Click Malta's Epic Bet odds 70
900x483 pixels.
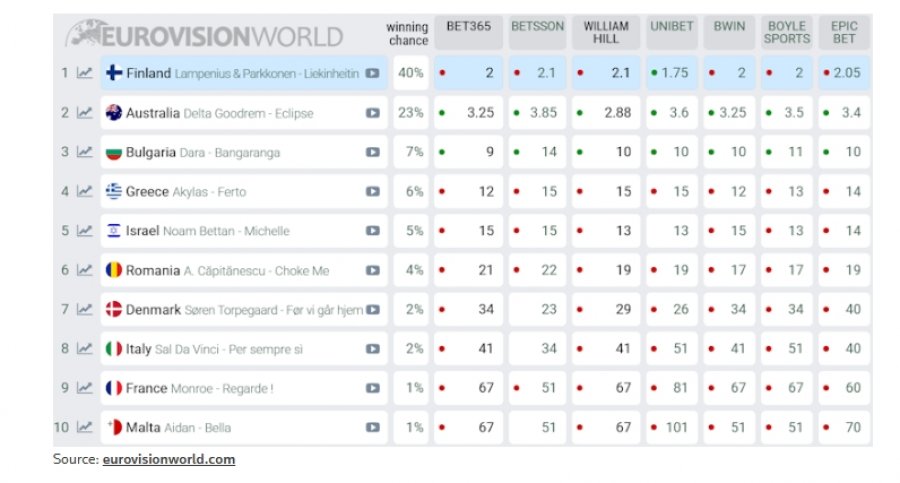coord(844,427)
